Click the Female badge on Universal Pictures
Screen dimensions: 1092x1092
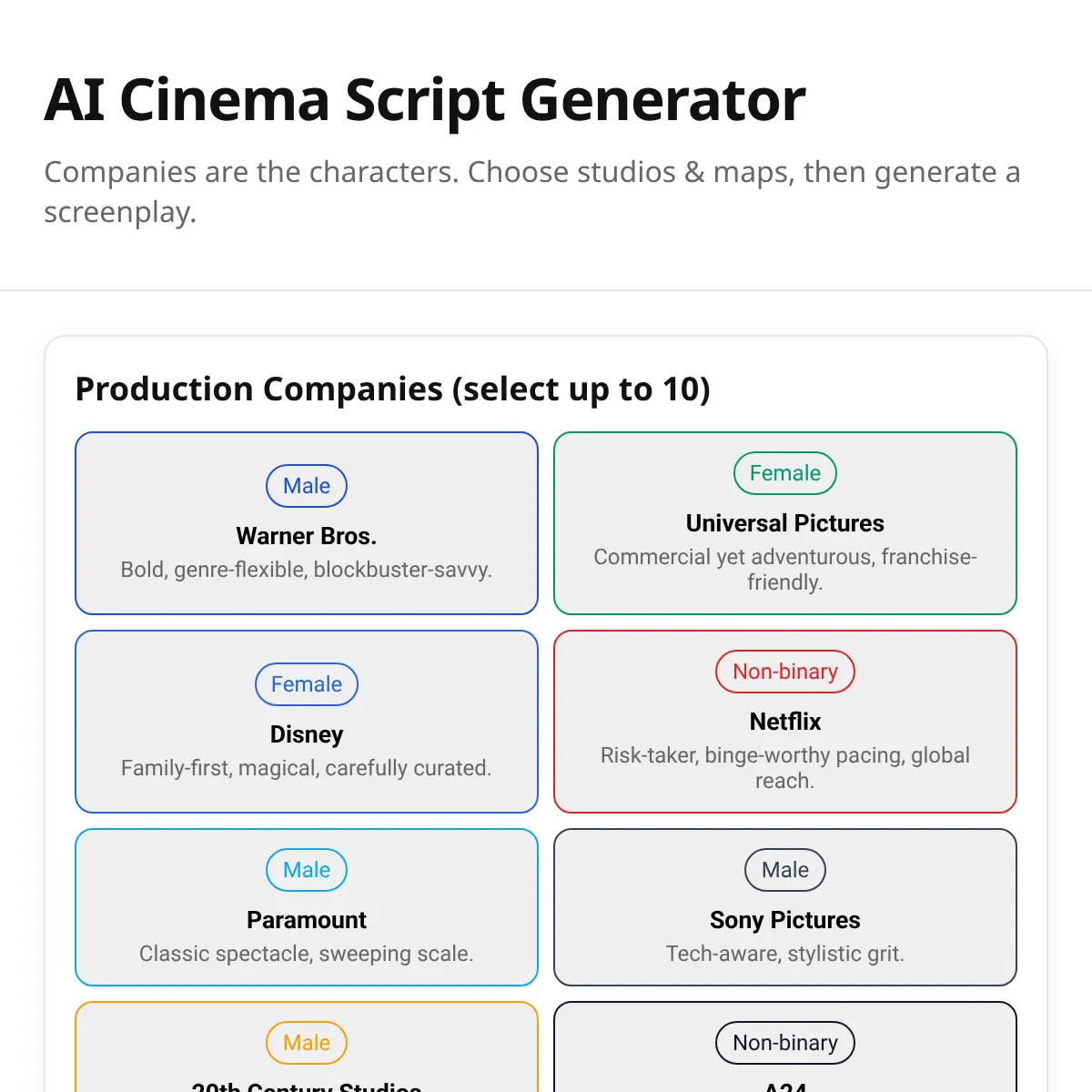pos(785,473)
